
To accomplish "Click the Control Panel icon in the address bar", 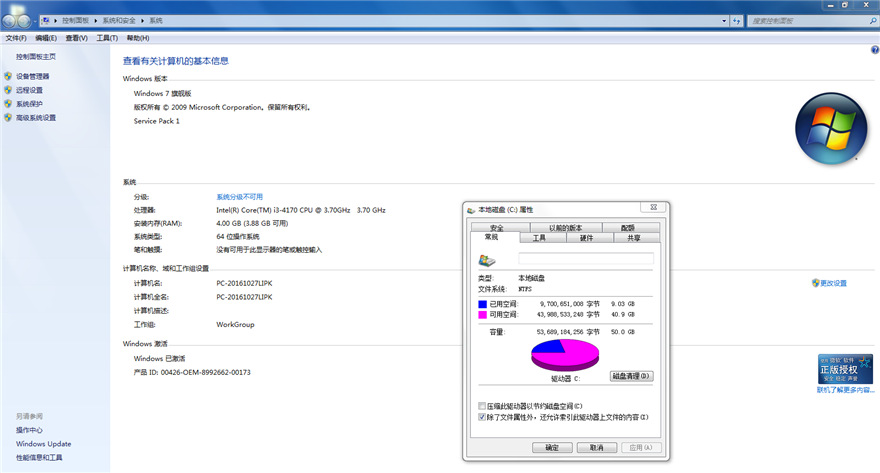I will click(x=45, y=21).
